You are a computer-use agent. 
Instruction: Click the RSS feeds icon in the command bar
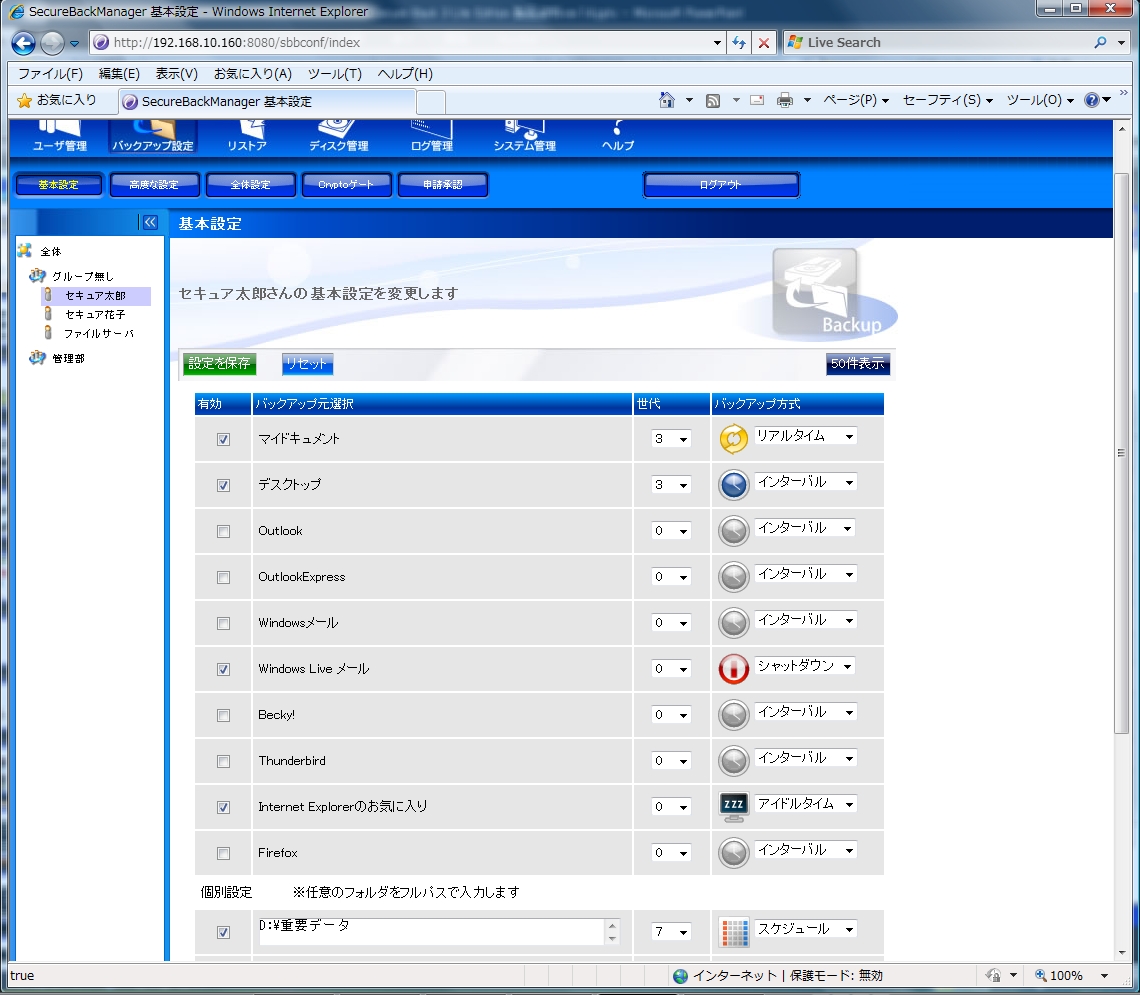tap(713, 100)
